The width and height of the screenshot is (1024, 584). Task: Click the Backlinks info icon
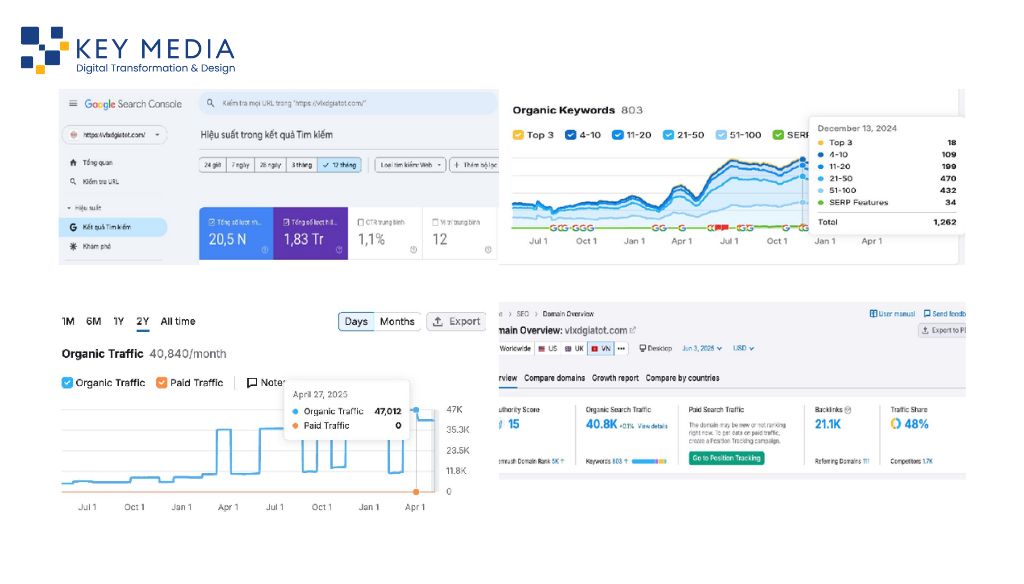(848, 410)
